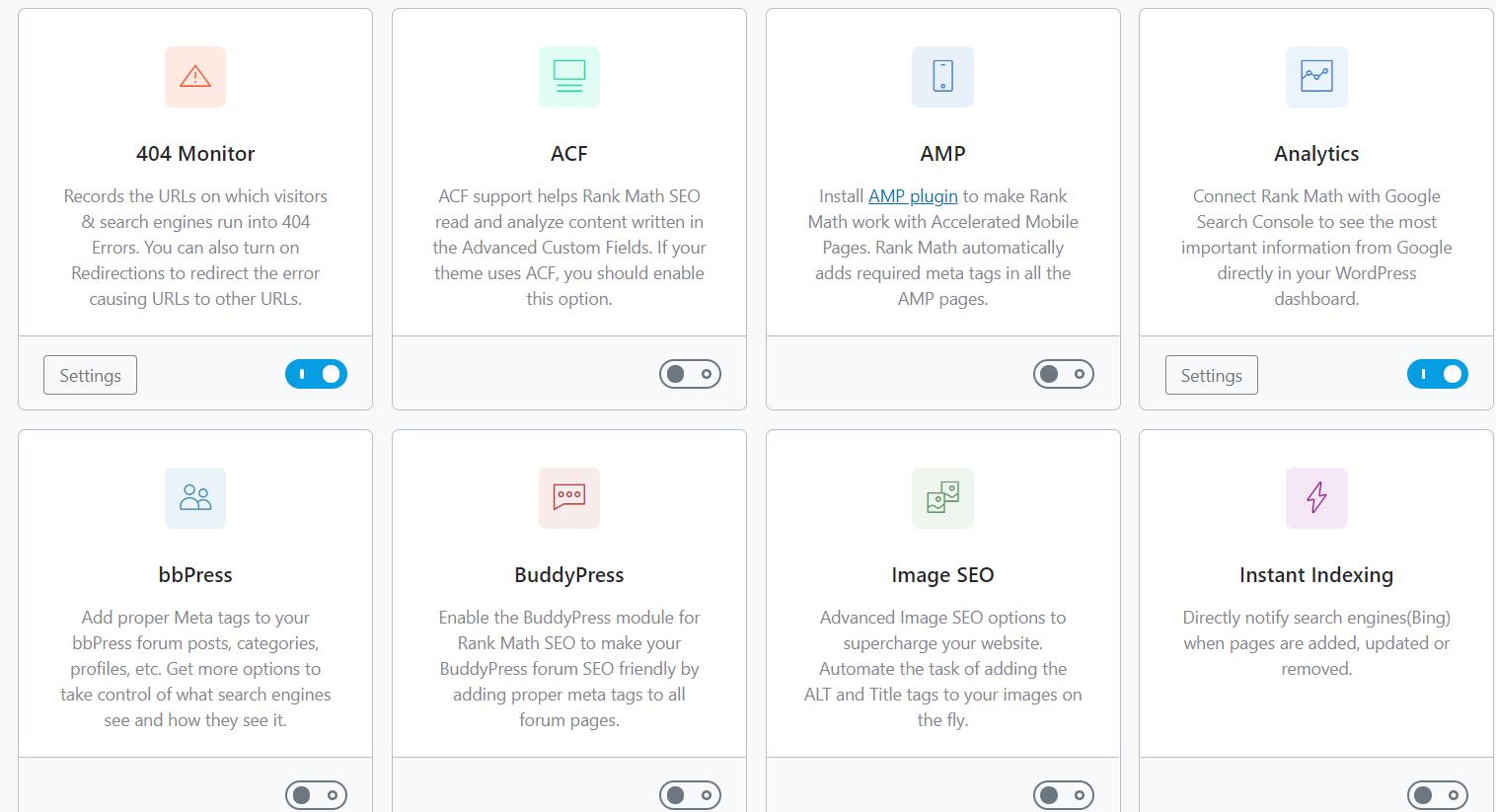Click the AMP mobile phone icon
Screen dimensions: 1496x812
click(x=942, y=77)
